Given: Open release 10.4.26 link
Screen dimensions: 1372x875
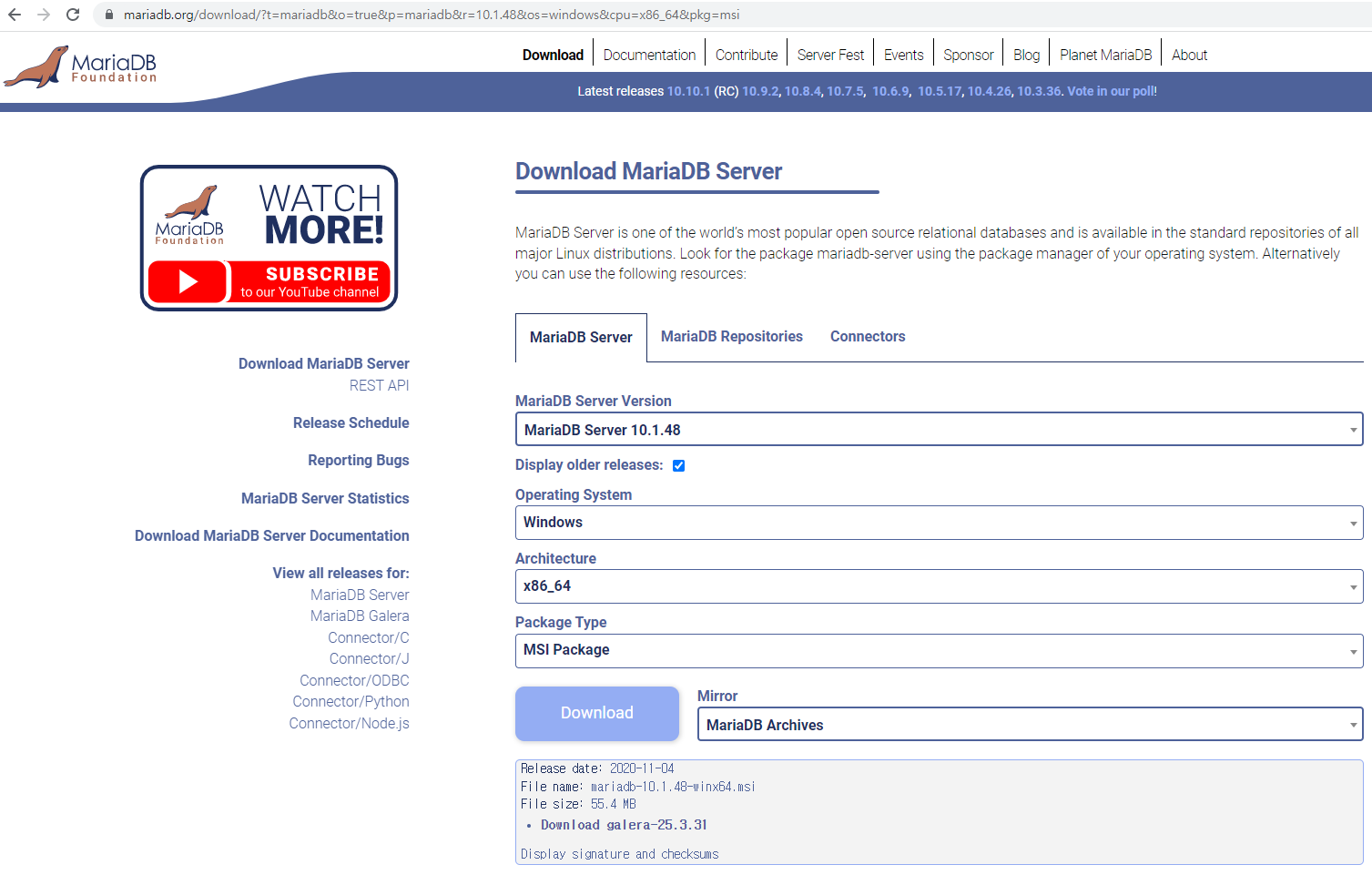Looking at the screenshot, I should [990, 91].
